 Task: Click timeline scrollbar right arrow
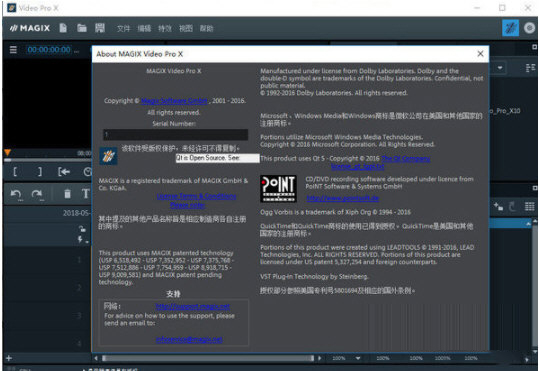(320, 358)
